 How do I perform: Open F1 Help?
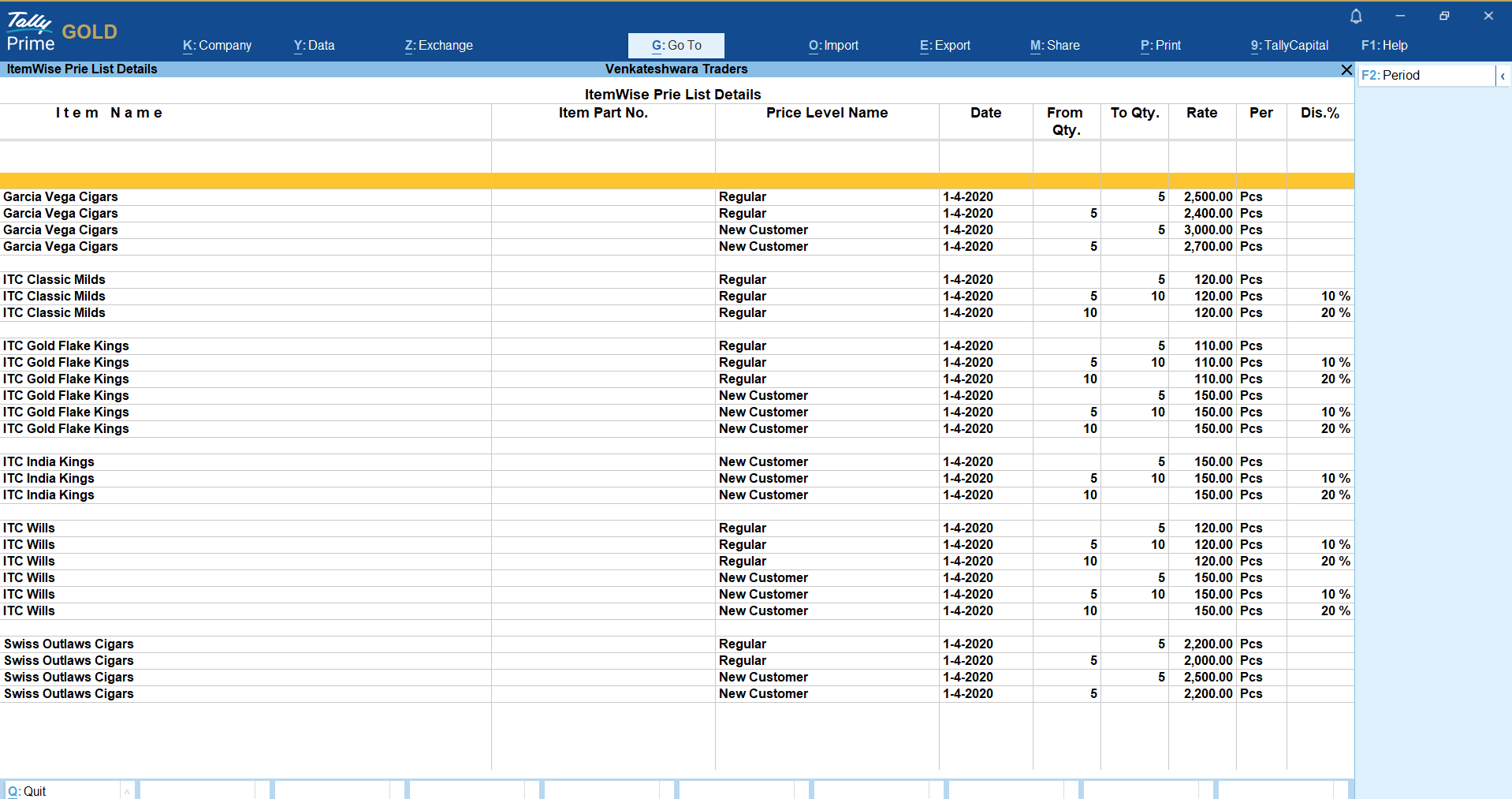pos(1384,46)
